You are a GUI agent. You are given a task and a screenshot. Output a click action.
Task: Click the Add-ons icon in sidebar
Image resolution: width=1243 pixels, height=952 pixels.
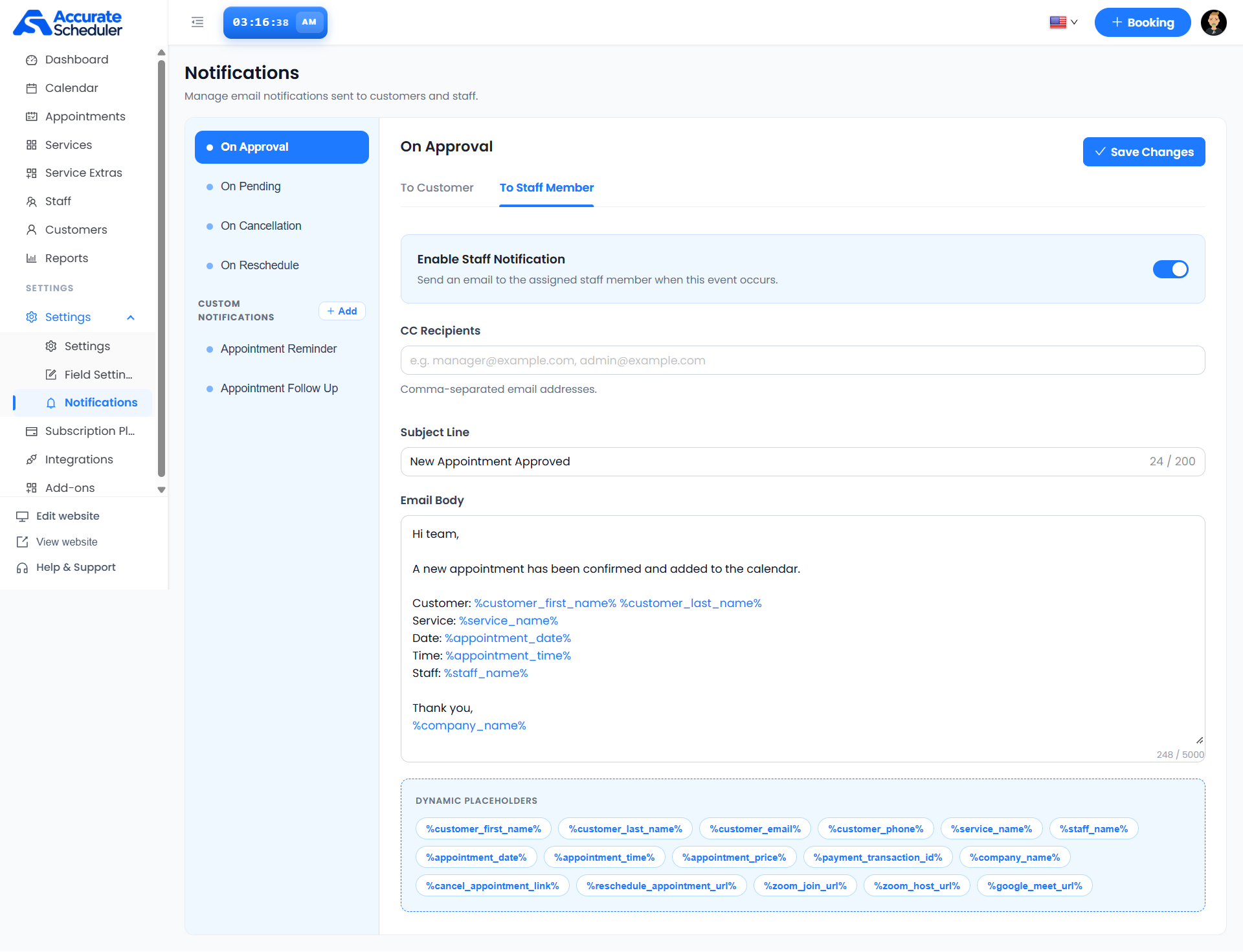[x=31, y=488]
